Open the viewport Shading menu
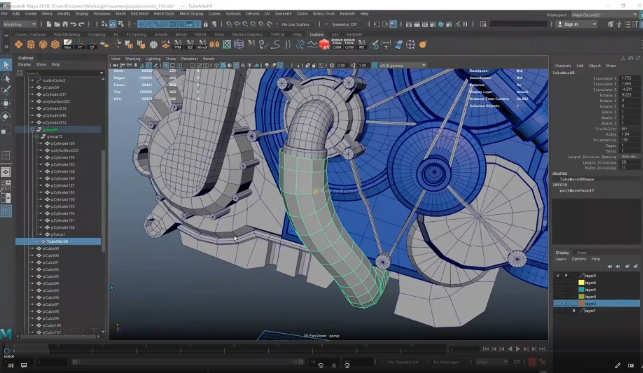Image resolution: width=643 pixels, height=373 pixels. (x=132, y=59)
